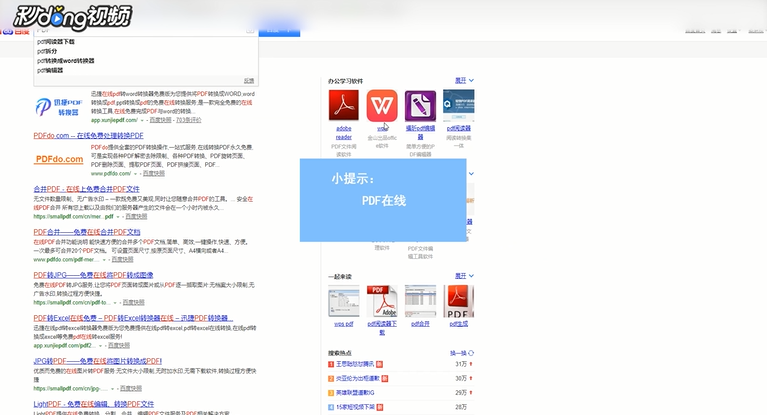Open the Adobe Reader red icon

coord(343,105)
